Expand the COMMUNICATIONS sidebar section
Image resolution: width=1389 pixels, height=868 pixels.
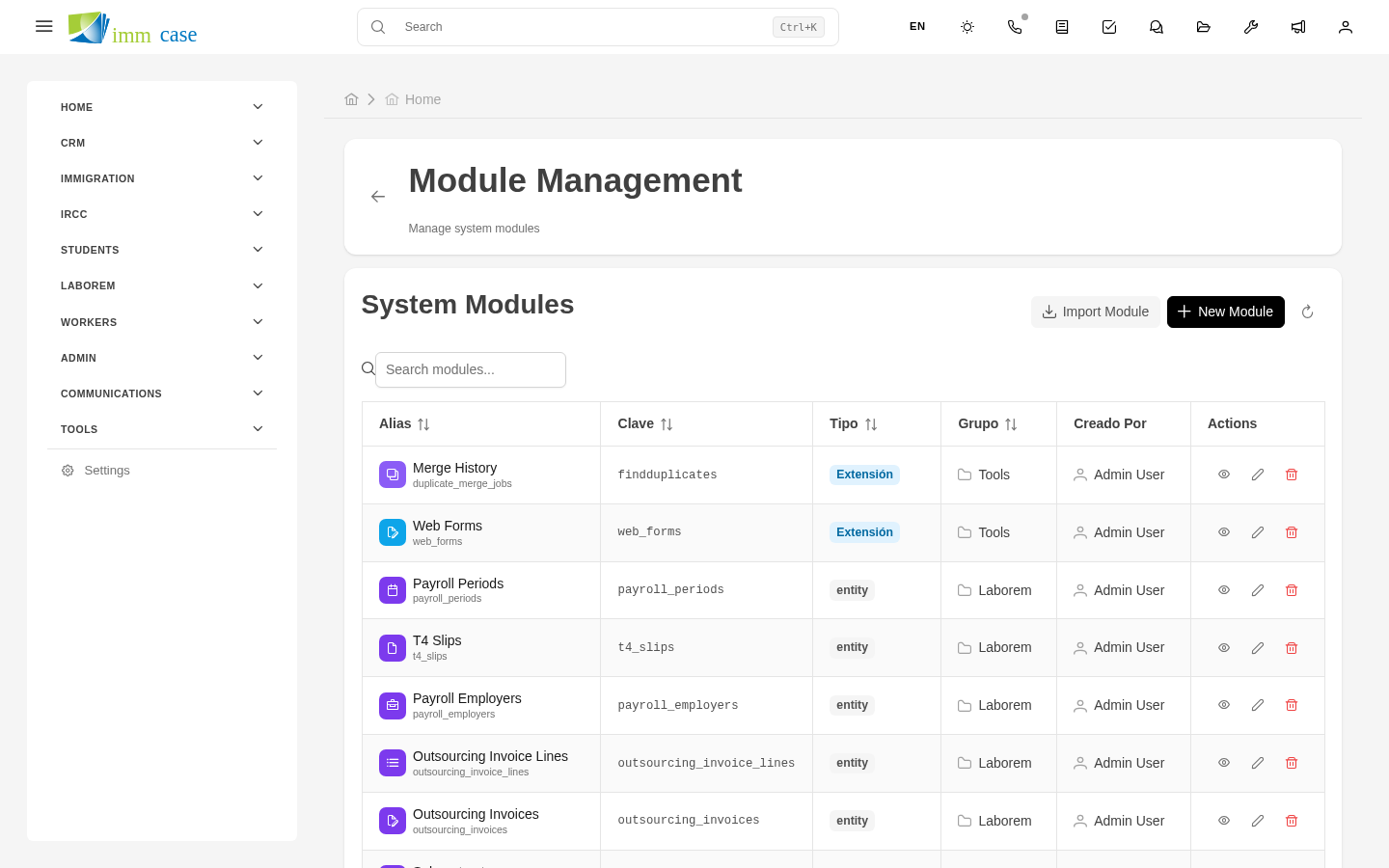pos(162,393)
